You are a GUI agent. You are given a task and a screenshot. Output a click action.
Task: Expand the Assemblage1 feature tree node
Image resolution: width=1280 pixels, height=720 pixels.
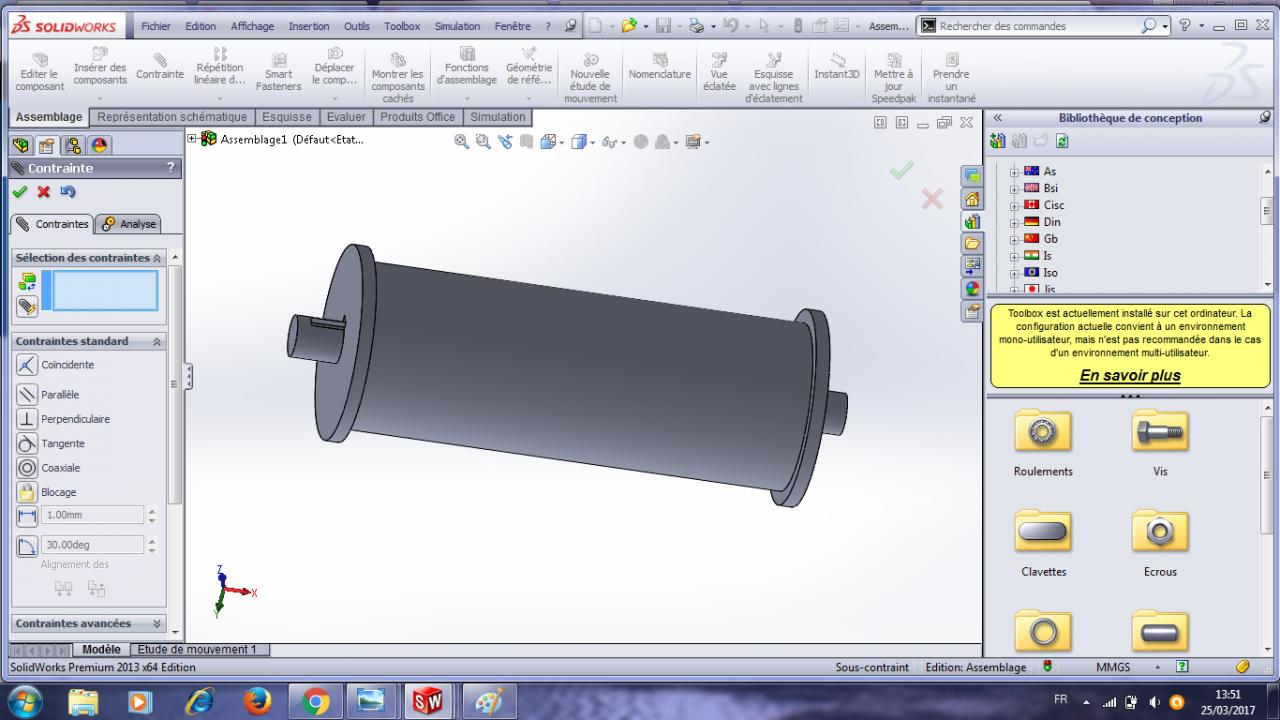pos(192,139)
